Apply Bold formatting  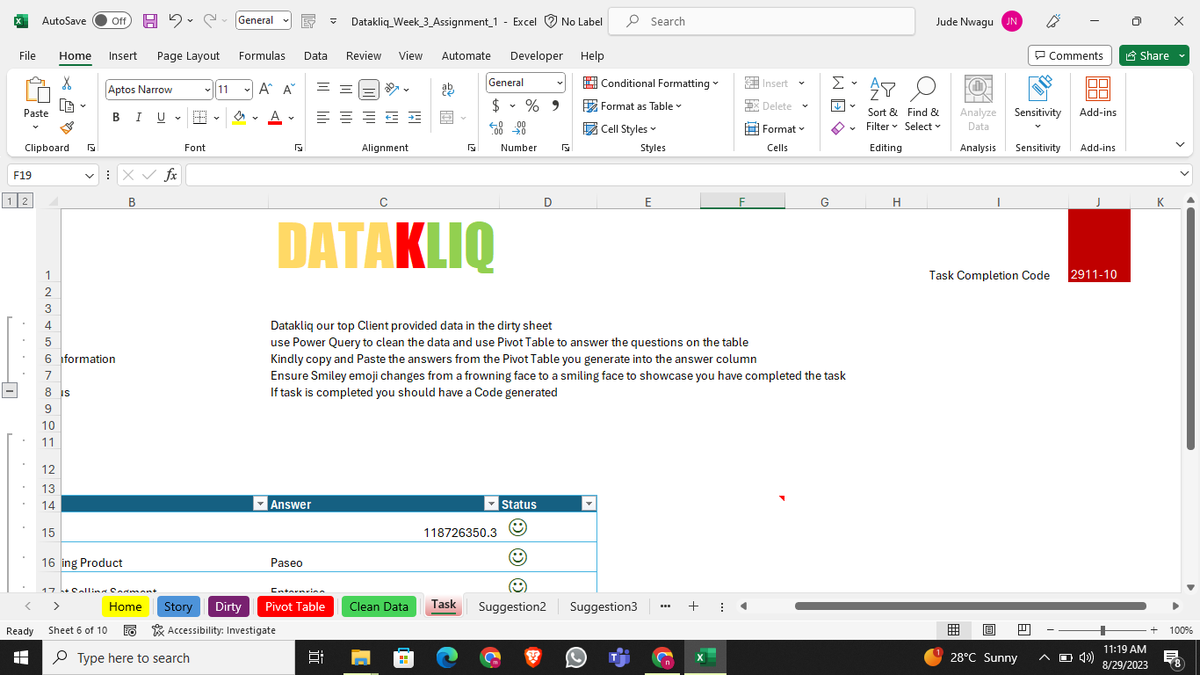[x=116, y=118]
